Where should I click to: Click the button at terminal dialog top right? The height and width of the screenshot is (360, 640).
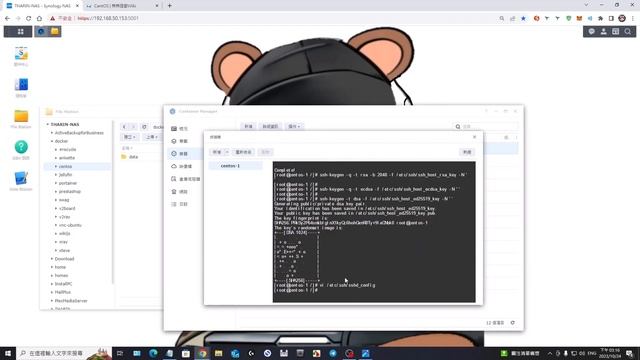(x=467, y=152)
